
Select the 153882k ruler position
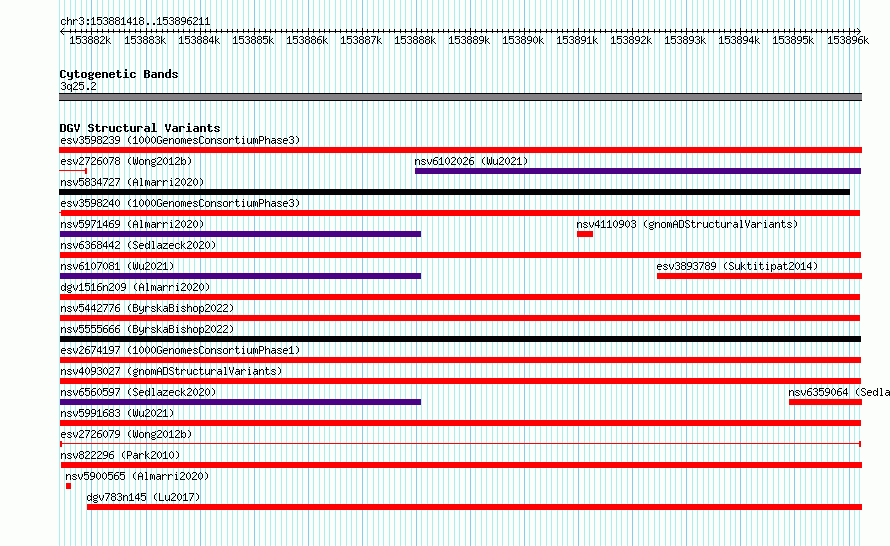point(90,40)
